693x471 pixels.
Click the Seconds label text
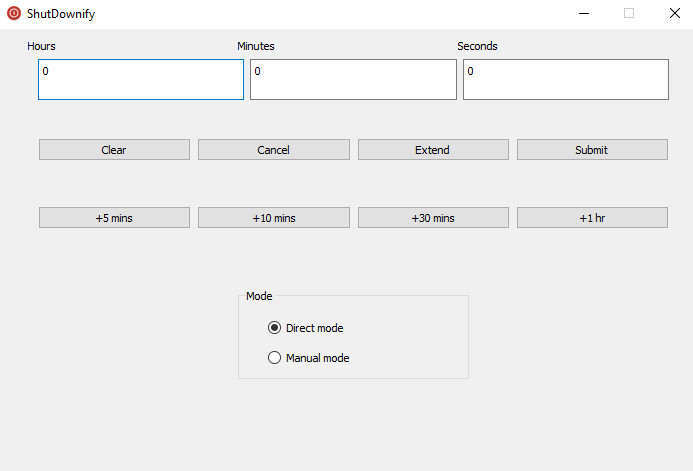pos(477,46)
